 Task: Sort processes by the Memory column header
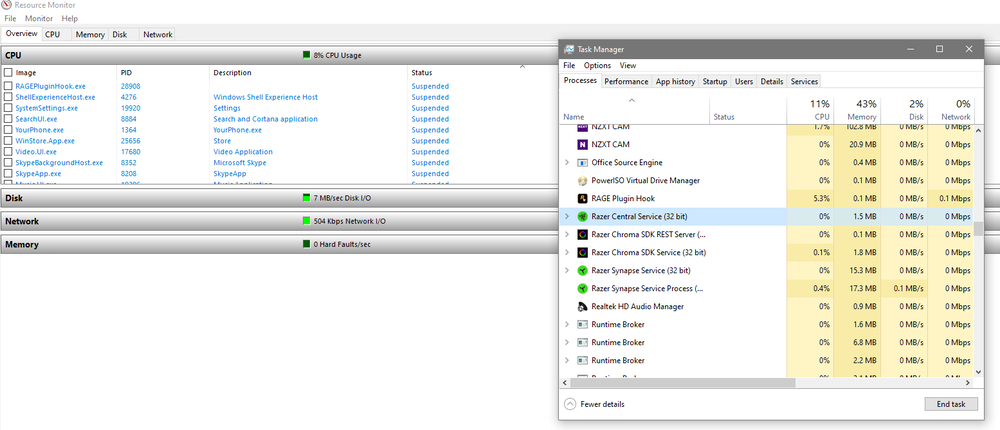pyautogui.click(x=857, y=110)
